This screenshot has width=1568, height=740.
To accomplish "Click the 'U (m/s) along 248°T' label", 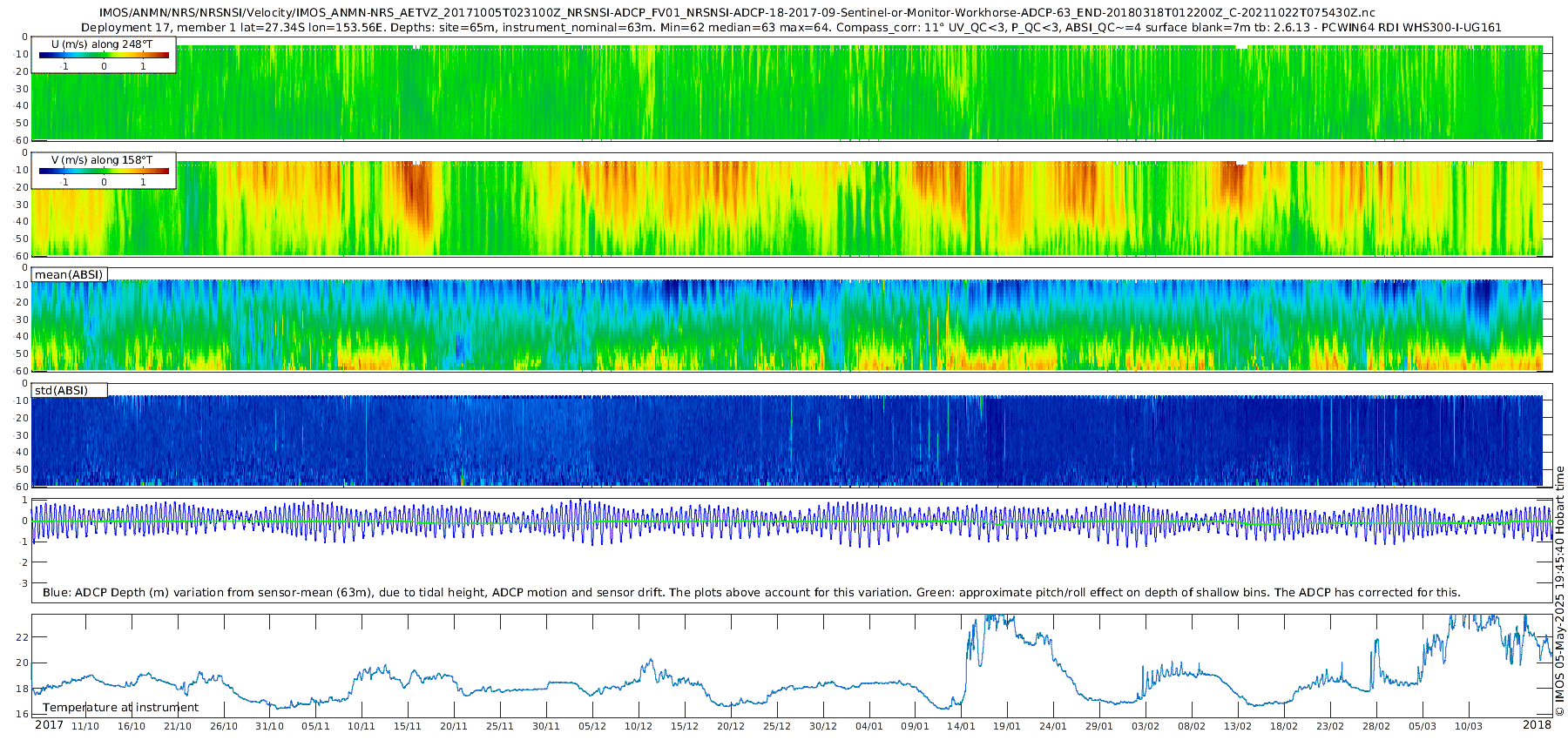I will [102, 44].
